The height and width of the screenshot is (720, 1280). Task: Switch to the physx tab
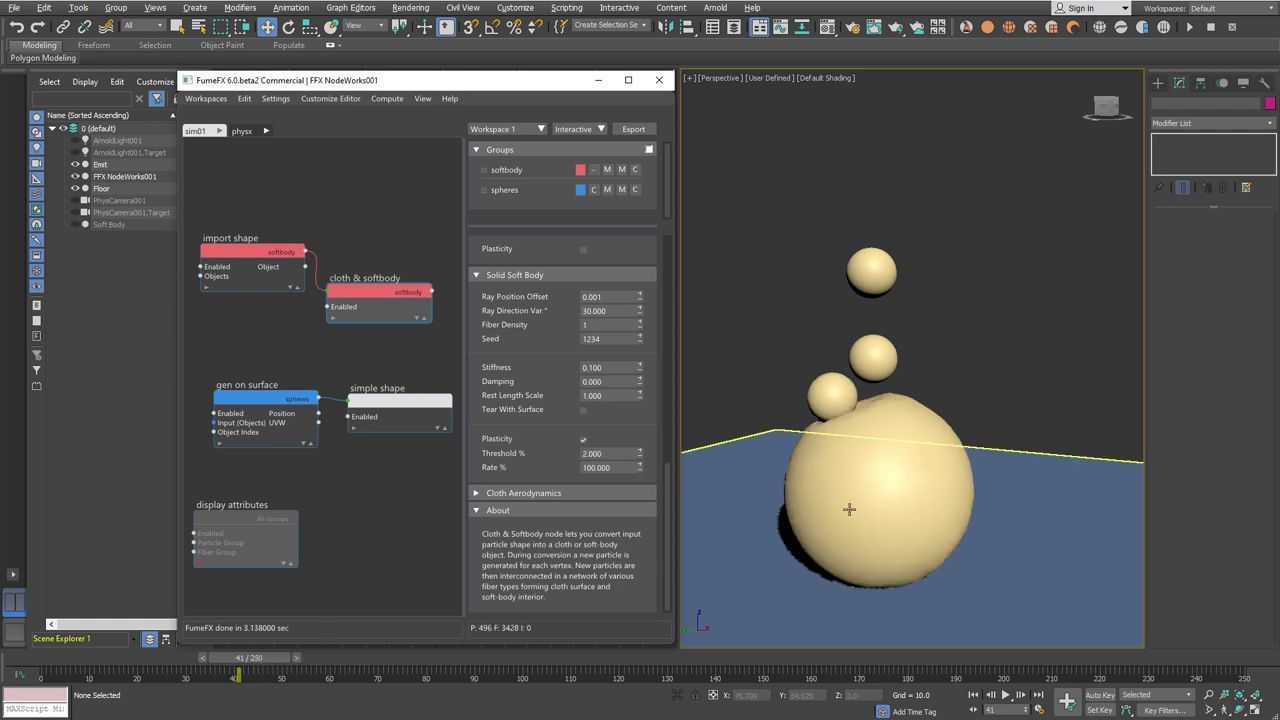click(x=242, y=131)
